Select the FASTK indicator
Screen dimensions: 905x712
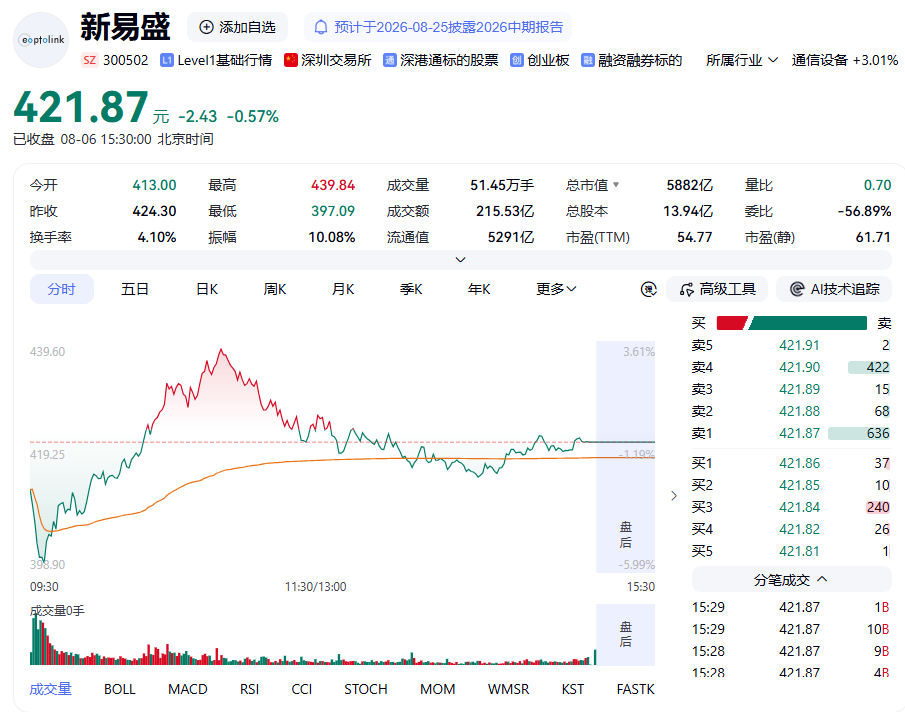click(635, 689)
